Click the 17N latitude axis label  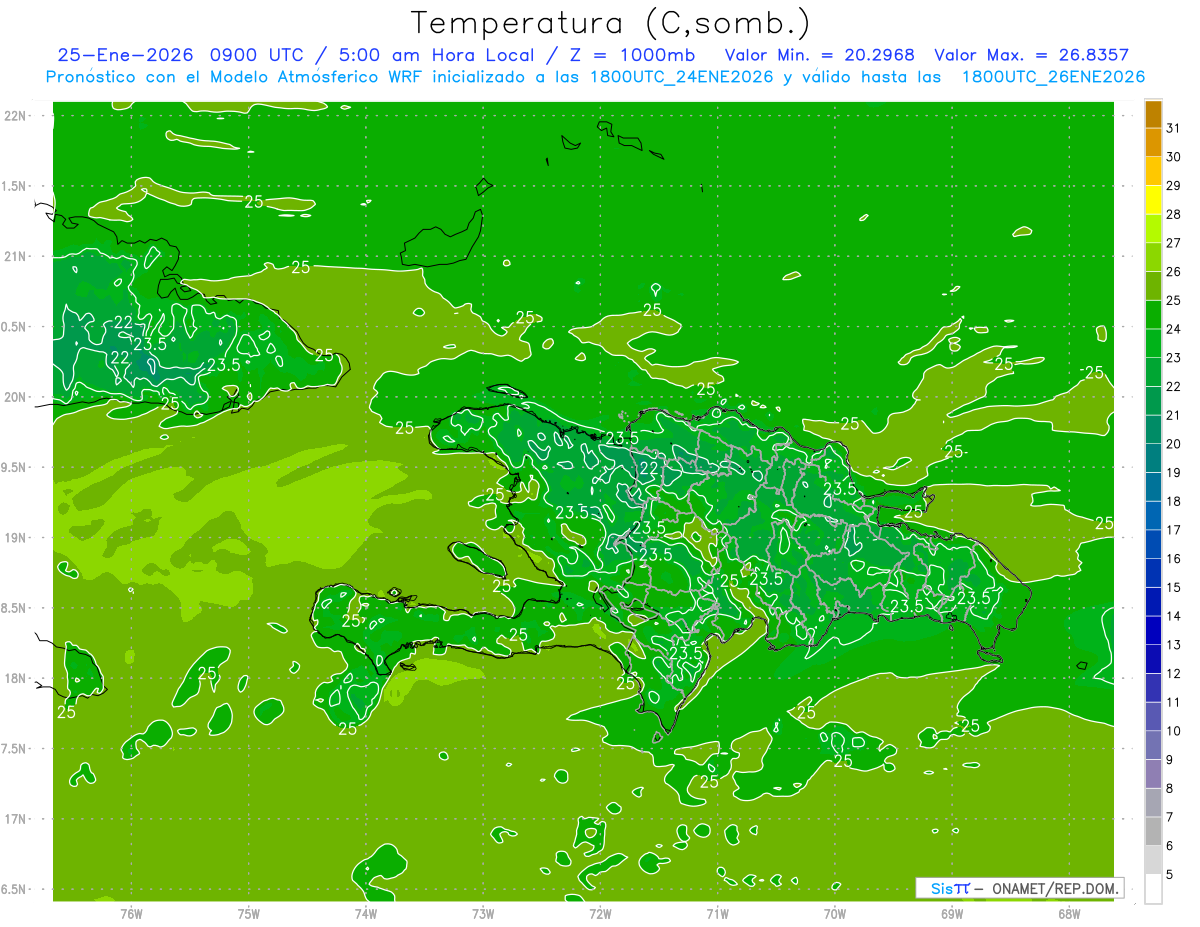pyautogui.click(x=17, y=820)
